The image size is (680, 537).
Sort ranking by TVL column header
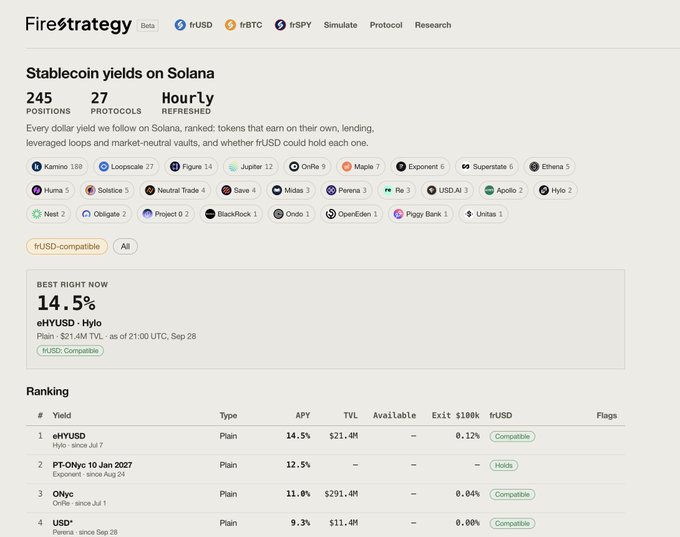pos(351,415)
